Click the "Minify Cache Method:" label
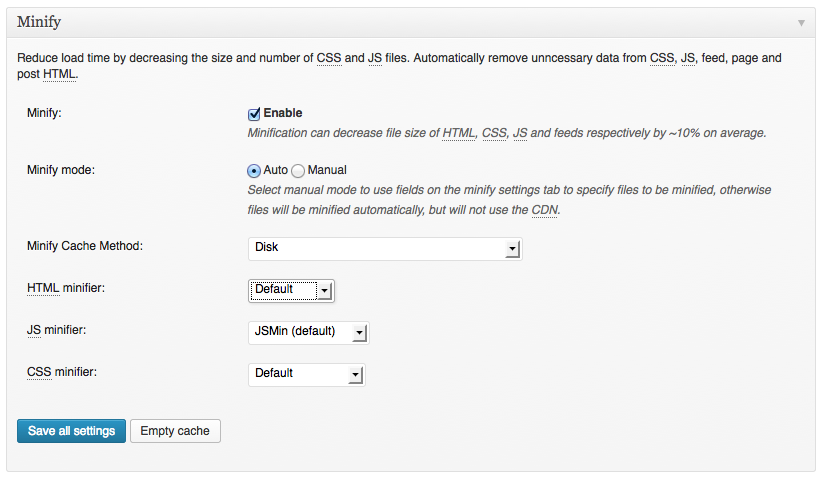 [84, 245]
